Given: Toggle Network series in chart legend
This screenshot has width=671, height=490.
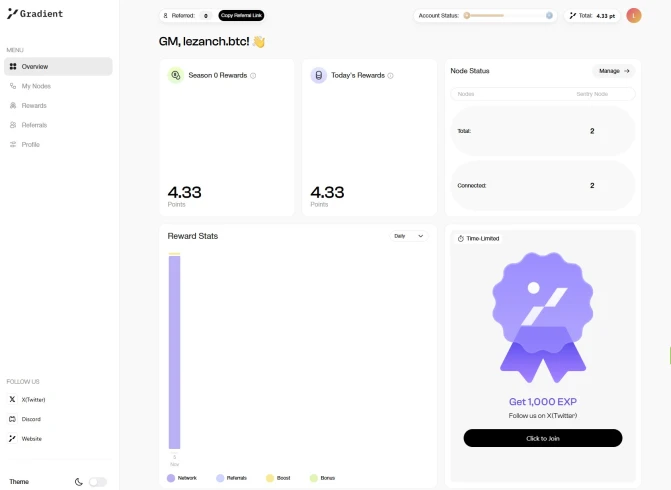Looking at the screenshot, I should pos(182,478).
